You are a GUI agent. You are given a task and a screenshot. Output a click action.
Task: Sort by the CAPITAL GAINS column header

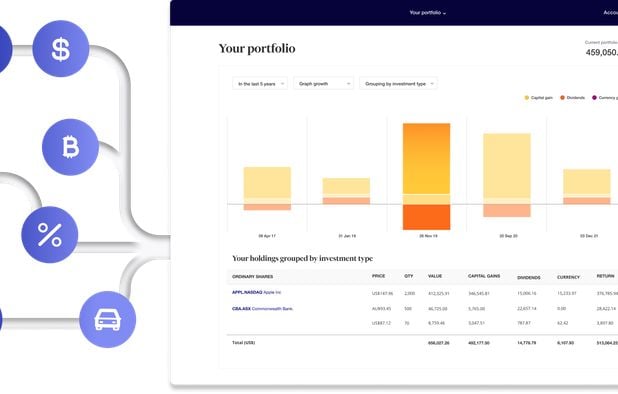(484, 276)
